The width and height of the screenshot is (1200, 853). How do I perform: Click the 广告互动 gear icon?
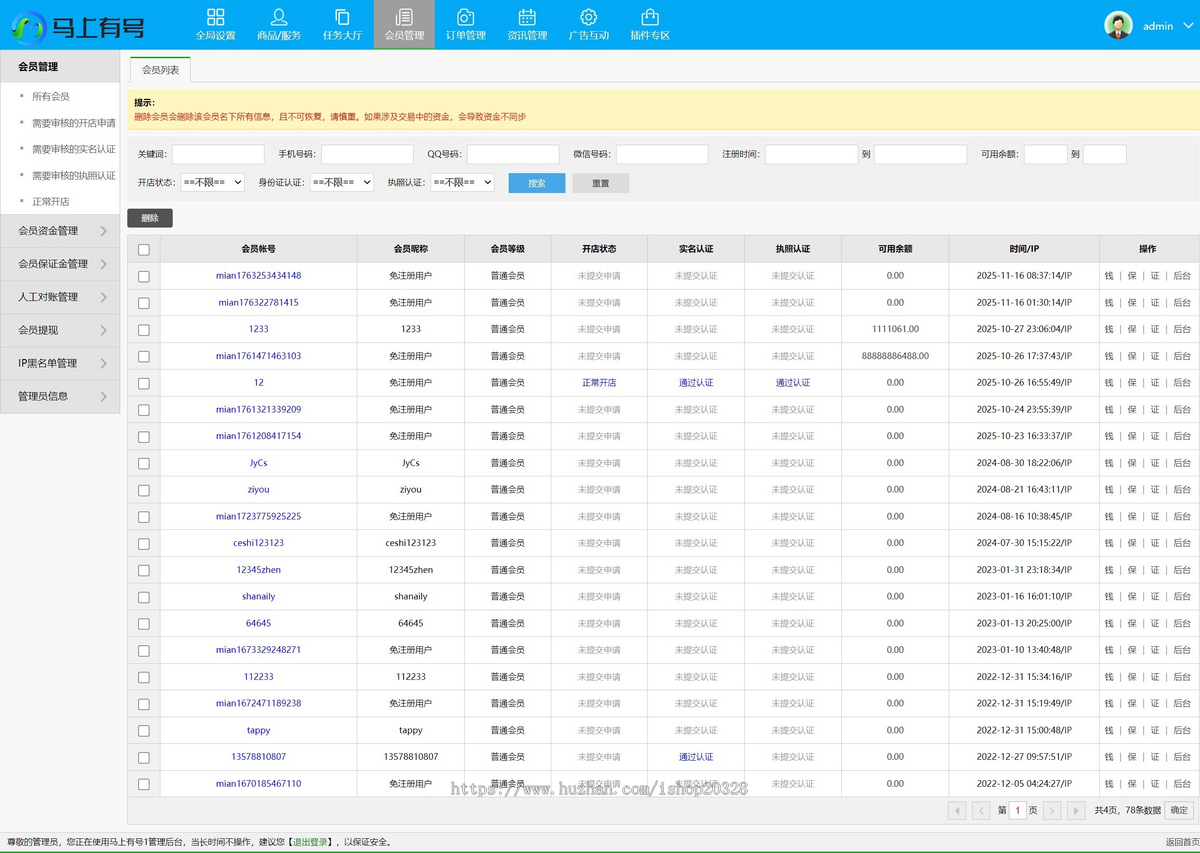pyautogui.click(x=588, y=17)
